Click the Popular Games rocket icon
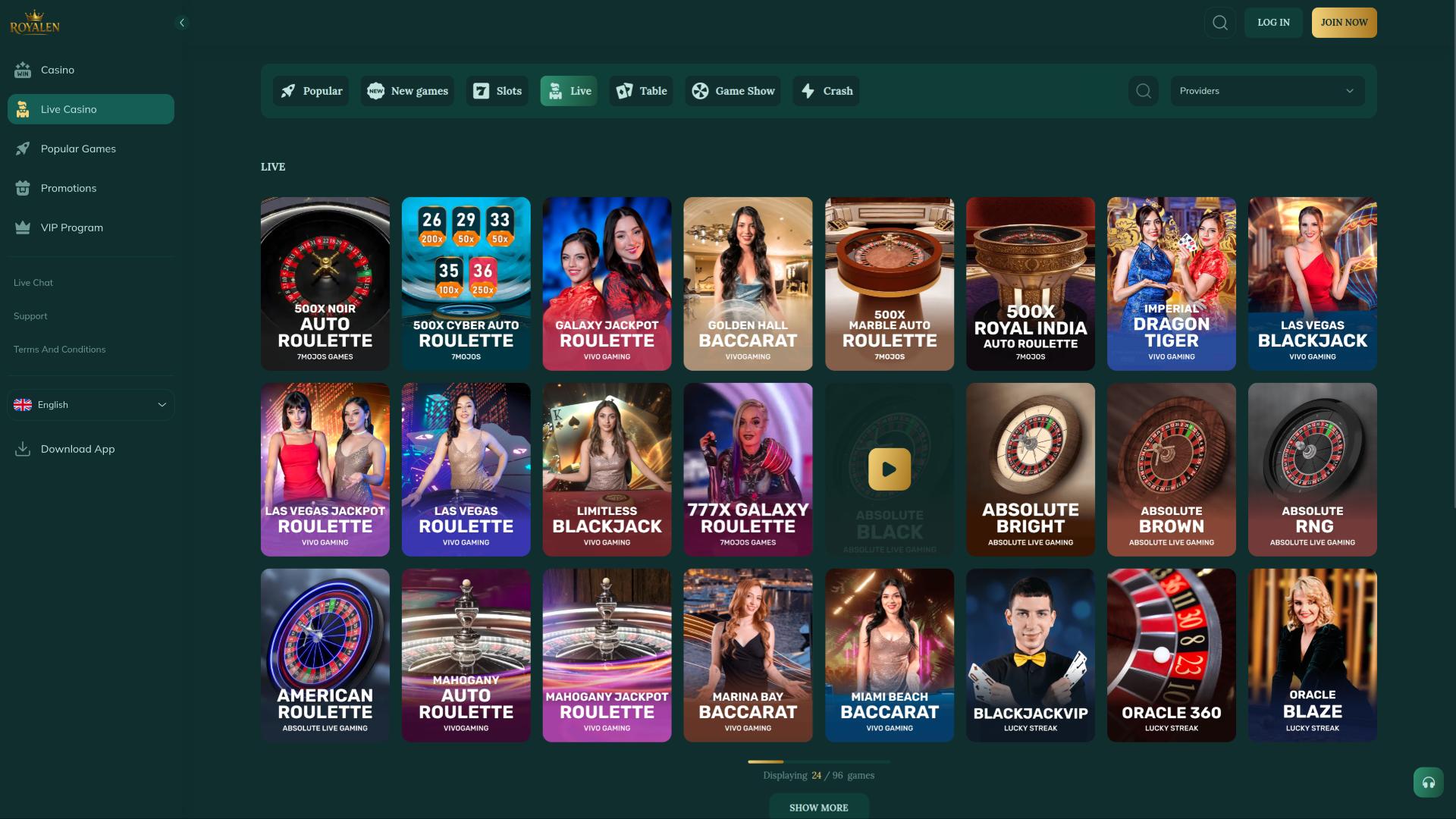Viewport: 1456px width, 819px height. (x=23, y=149)
